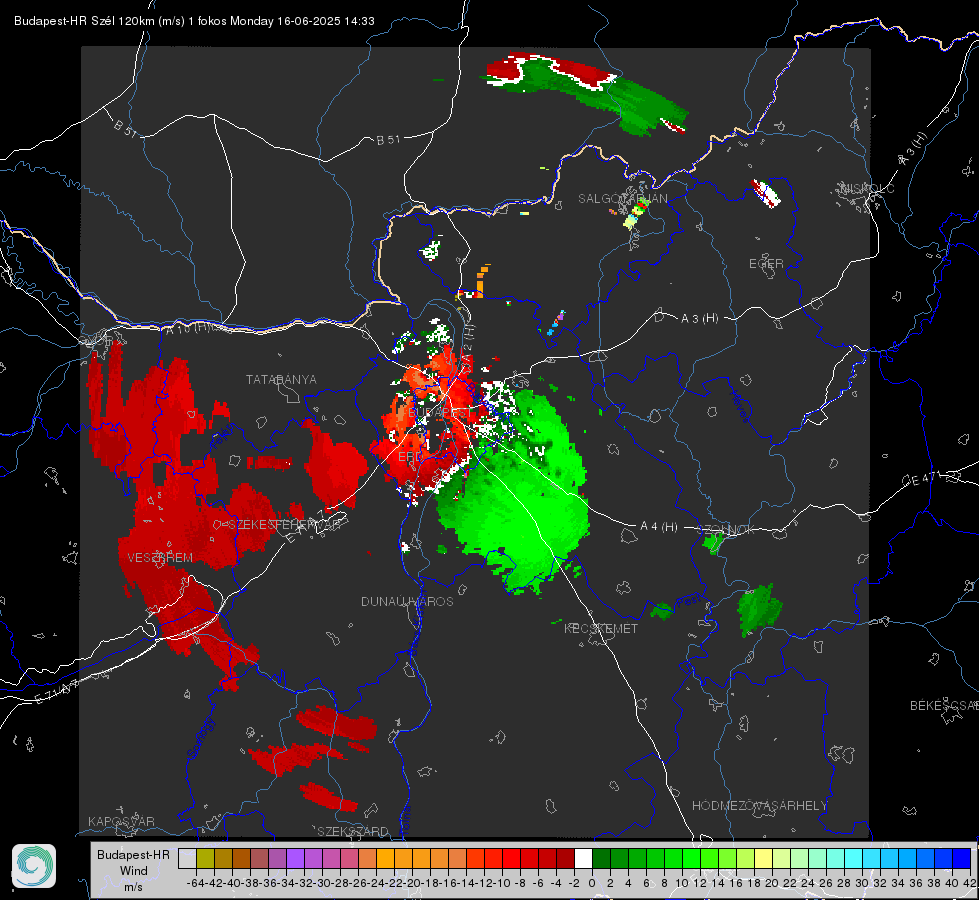Screen dimensions: 979x900
Task: Click the olive swatch above label -42
Action: [x=205, y=858]
